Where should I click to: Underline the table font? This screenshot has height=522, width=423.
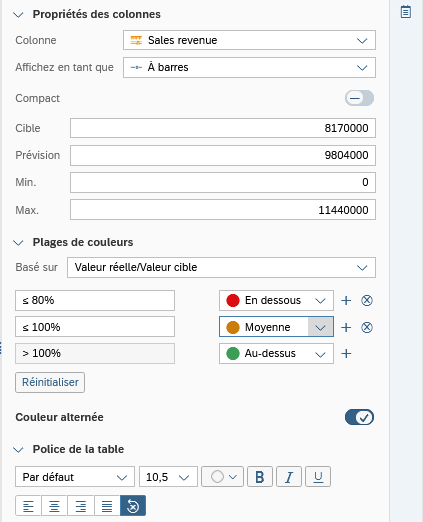click(318, 477)
